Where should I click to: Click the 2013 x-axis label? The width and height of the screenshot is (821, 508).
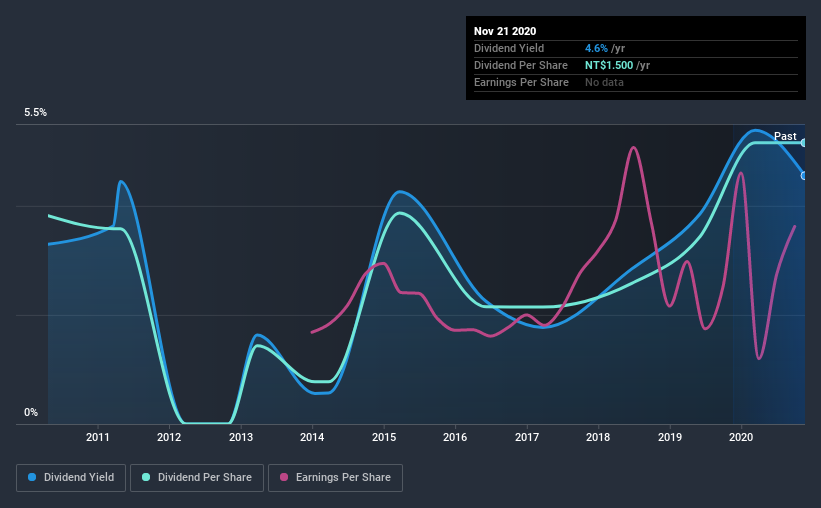click(241, 437)
